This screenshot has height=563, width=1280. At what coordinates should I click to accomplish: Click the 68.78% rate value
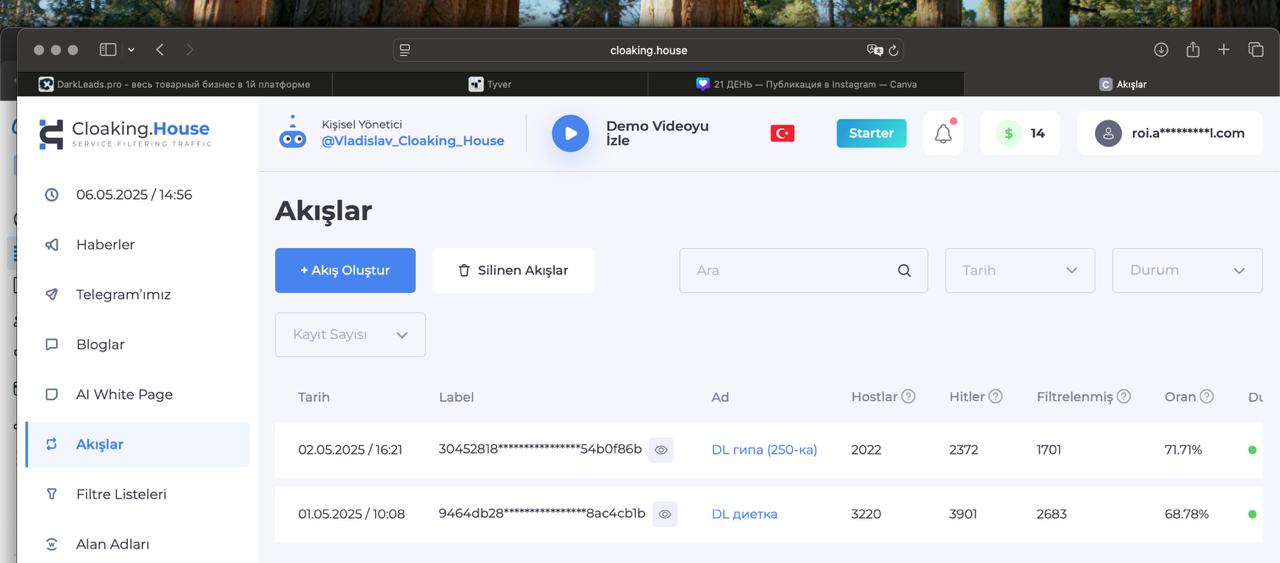[x=1186, y=514]
